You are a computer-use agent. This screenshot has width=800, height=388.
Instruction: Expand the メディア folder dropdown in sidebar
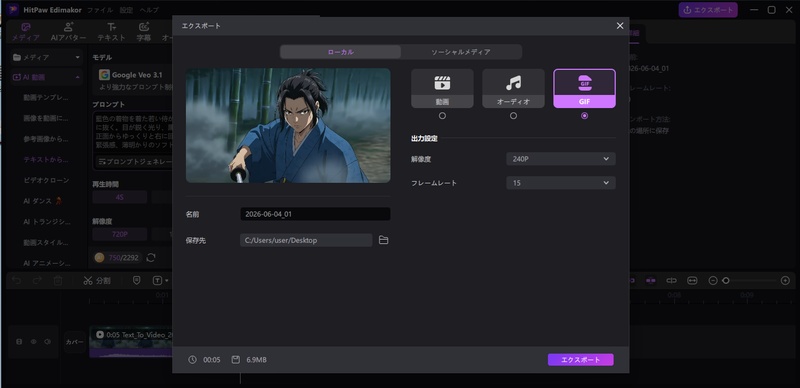(78, 58)
